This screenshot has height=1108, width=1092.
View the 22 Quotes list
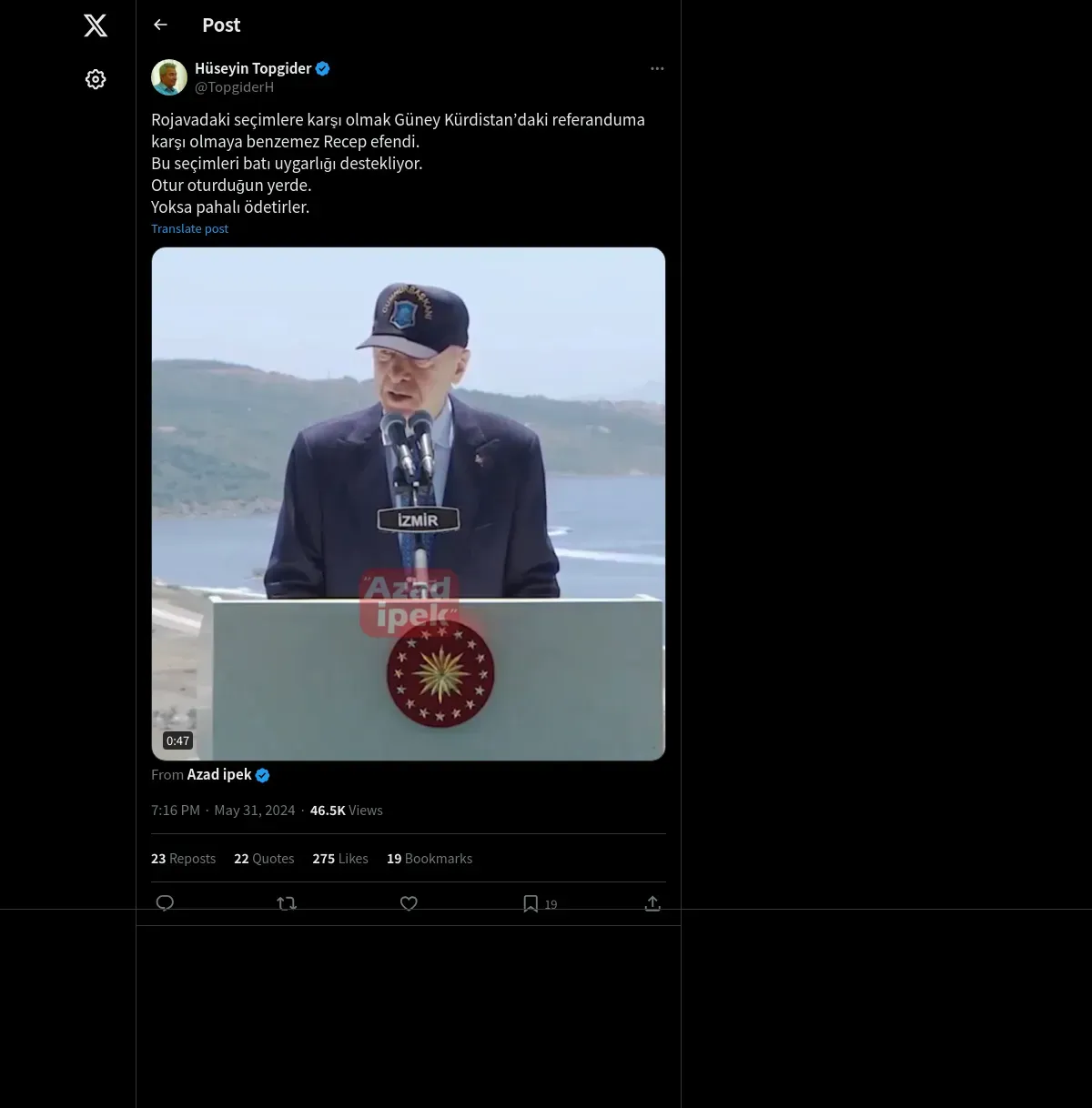(264, 859)
